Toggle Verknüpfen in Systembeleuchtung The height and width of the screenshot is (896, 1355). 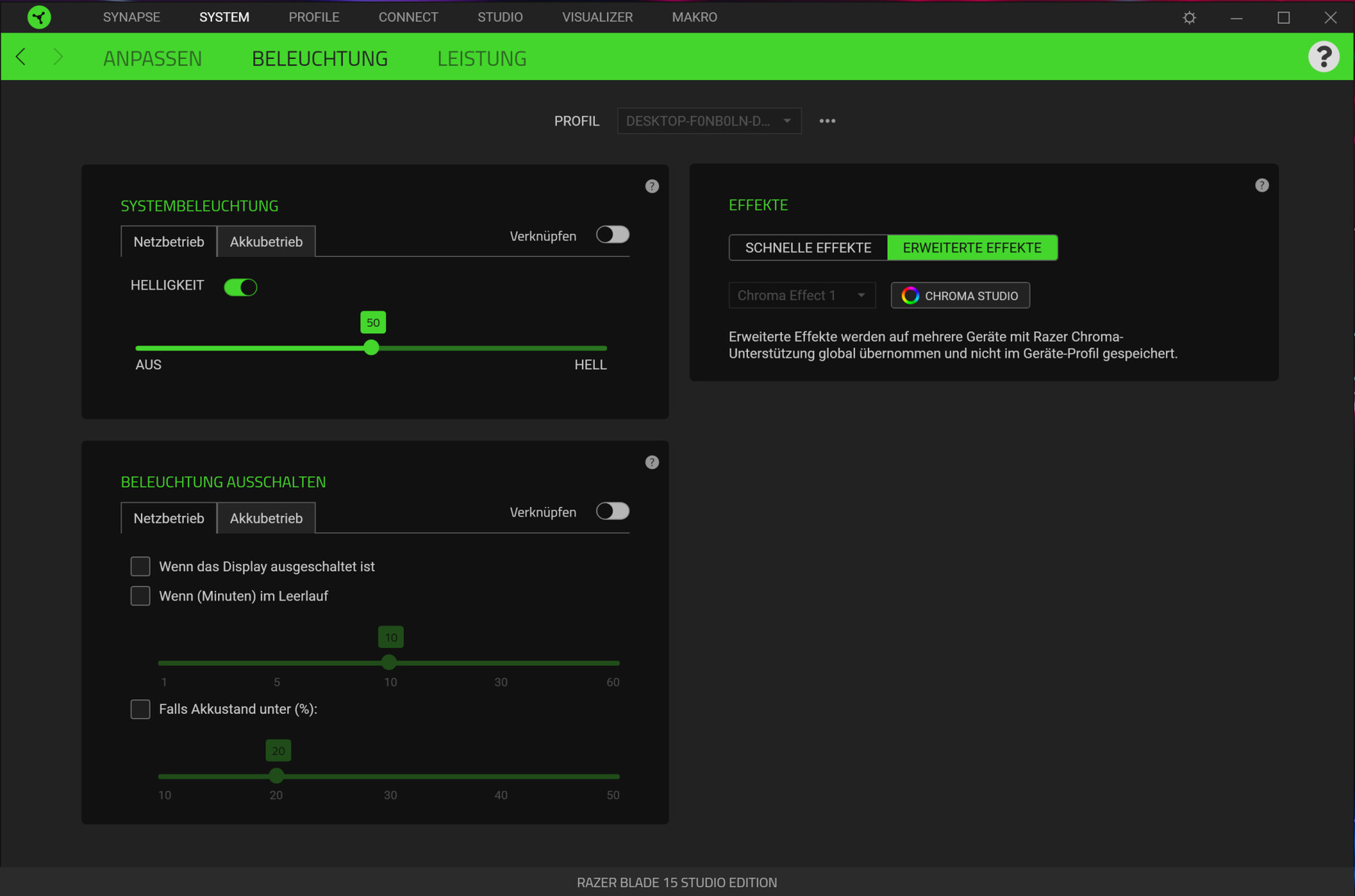(x=612, y=235)
